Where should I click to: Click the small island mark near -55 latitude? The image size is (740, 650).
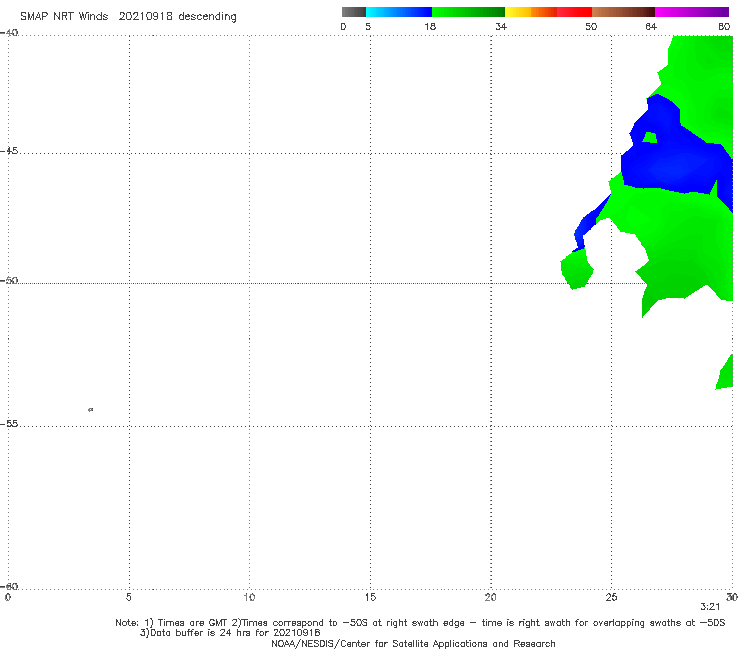point(91,410)
